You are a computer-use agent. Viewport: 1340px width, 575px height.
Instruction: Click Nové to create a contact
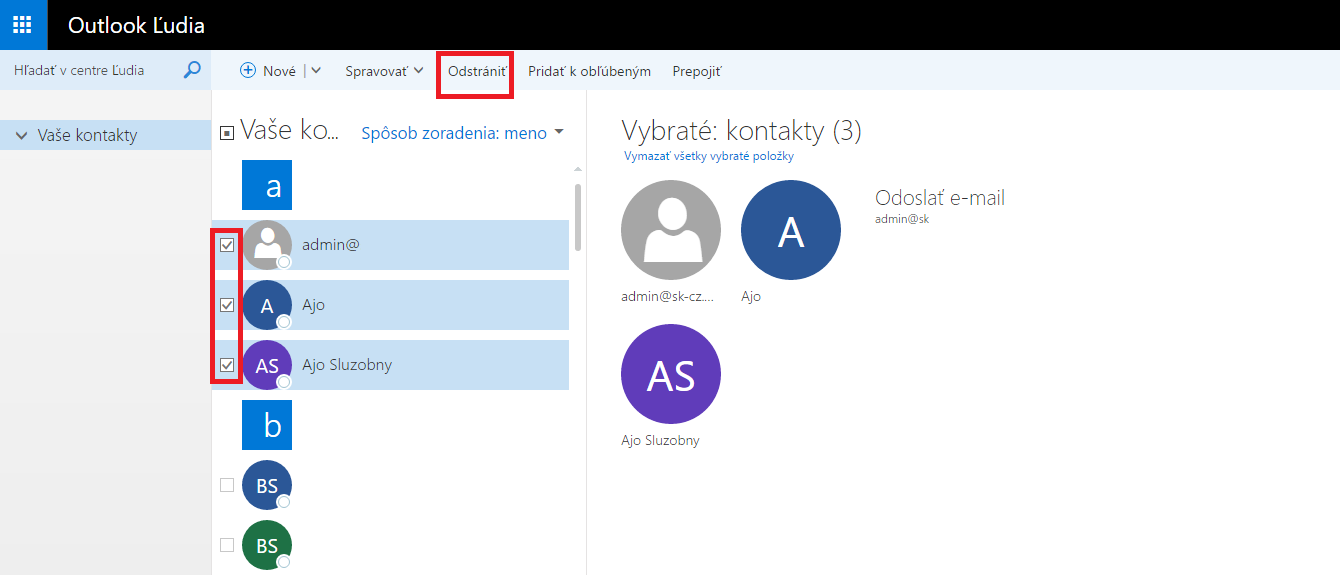pos(279,71)
